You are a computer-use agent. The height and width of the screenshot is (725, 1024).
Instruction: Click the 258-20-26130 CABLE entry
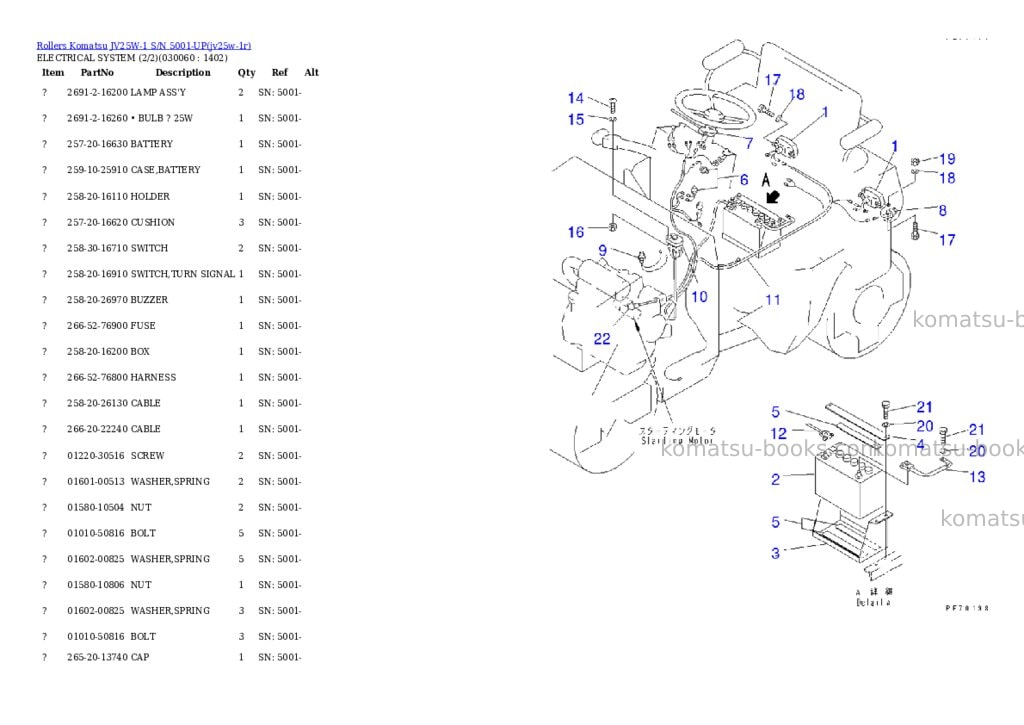[x=171, y=403]
